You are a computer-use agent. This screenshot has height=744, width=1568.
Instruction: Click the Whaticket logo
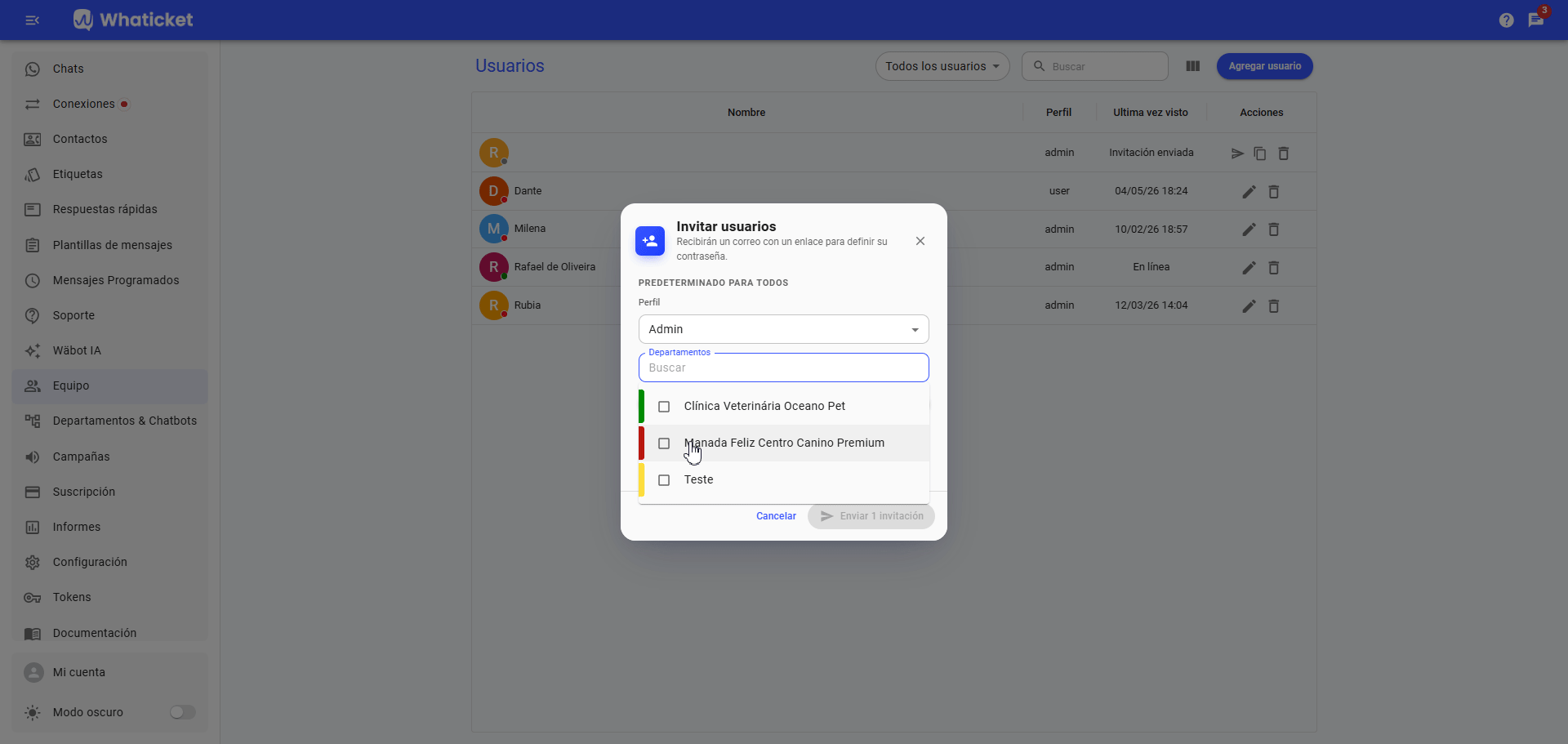(x=133, y=20)
